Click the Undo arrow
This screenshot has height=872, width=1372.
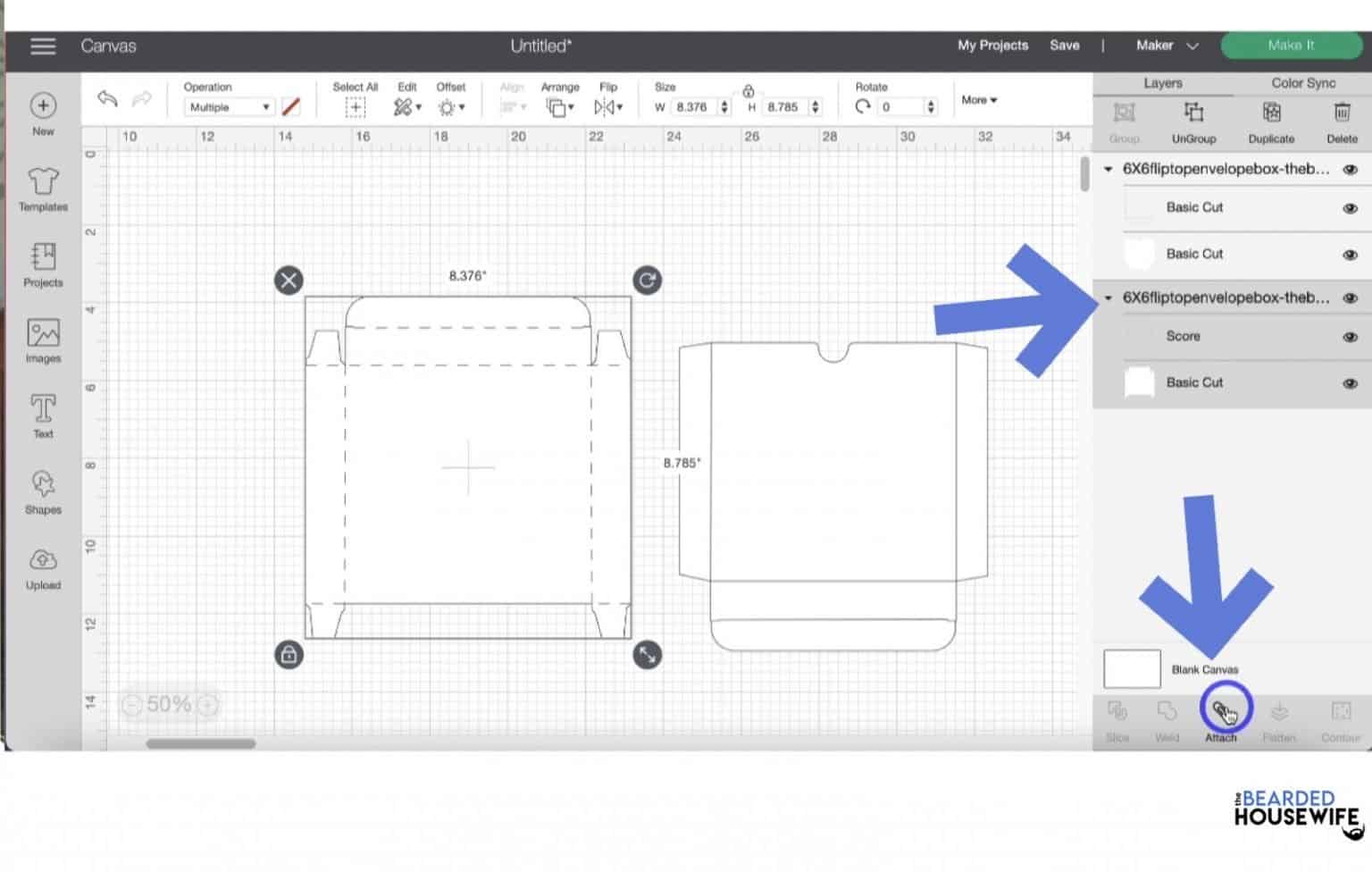click(x=107, y=98)
